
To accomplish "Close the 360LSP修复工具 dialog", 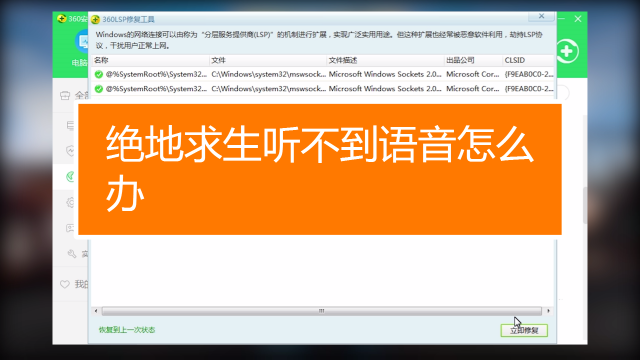I will coord(541,16).
